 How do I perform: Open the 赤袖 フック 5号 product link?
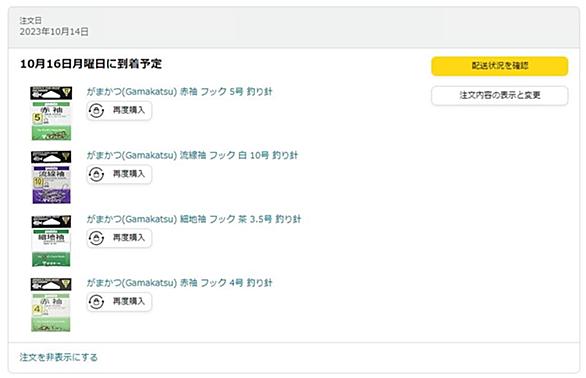click(179, 92)
